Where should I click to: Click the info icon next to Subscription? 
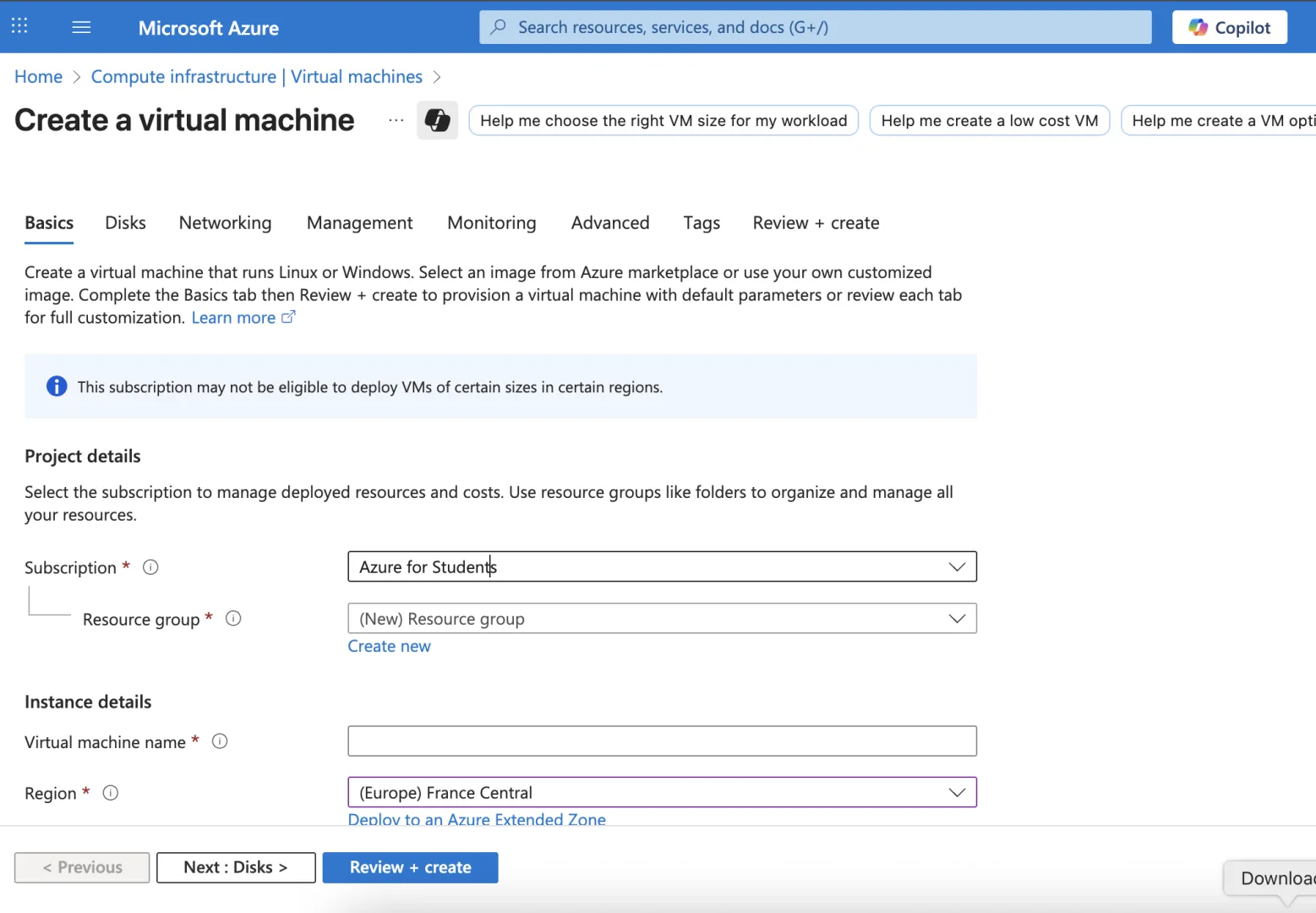[150, 567]
